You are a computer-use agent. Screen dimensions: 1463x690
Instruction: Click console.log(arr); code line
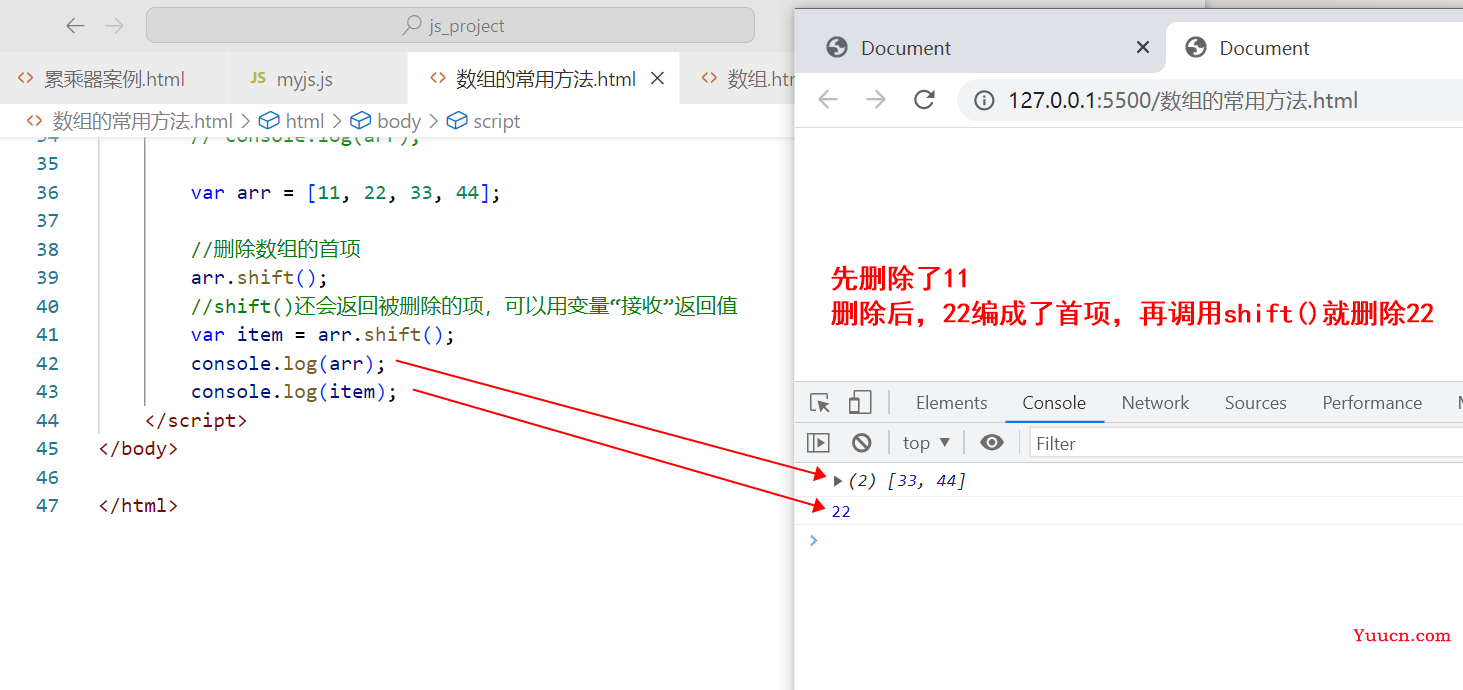tap(288, 363)
